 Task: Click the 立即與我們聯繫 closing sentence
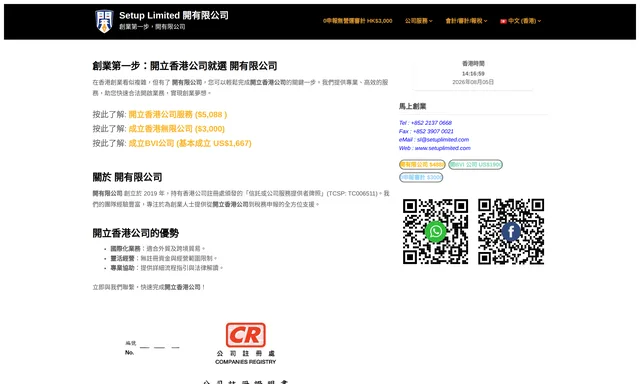(149, 287)
